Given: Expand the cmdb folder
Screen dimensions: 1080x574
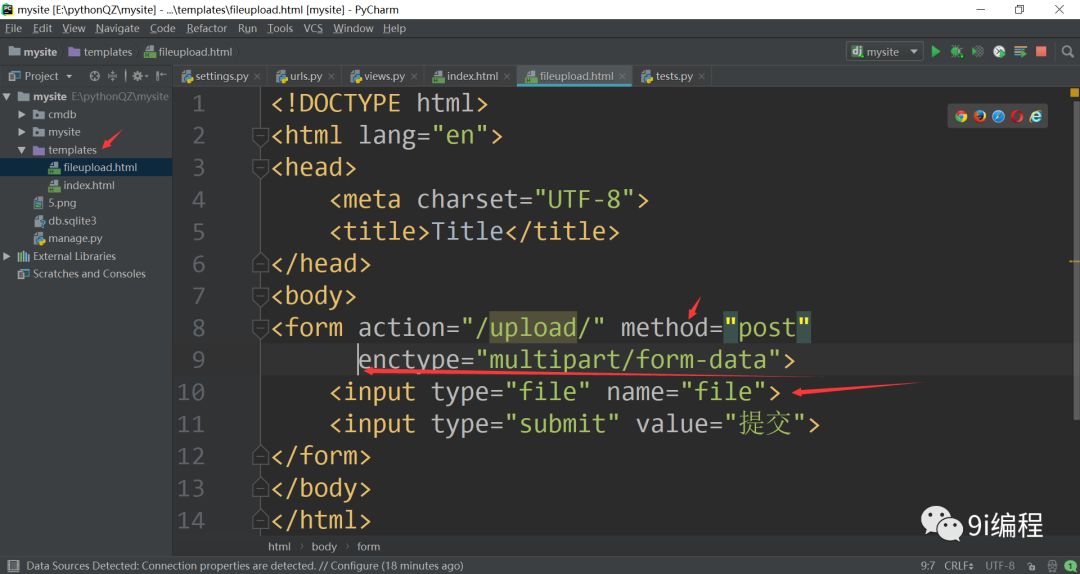Looking at the screenshot, I should (21, 114).
